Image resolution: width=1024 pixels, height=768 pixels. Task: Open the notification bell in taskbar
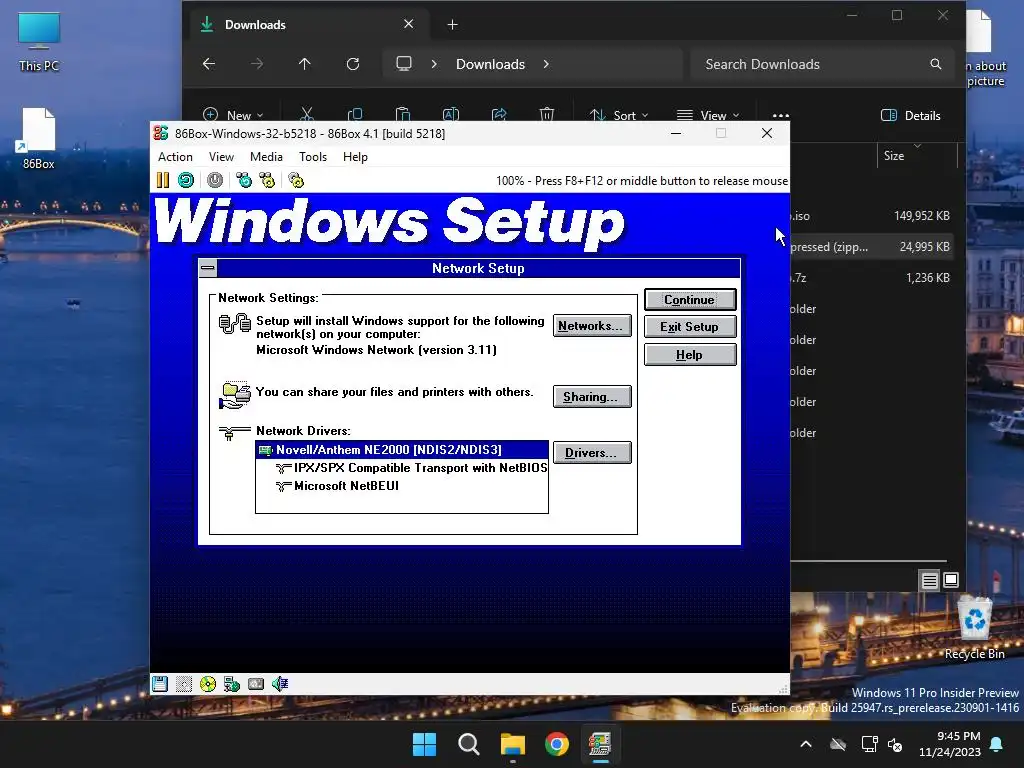point(997,744)
